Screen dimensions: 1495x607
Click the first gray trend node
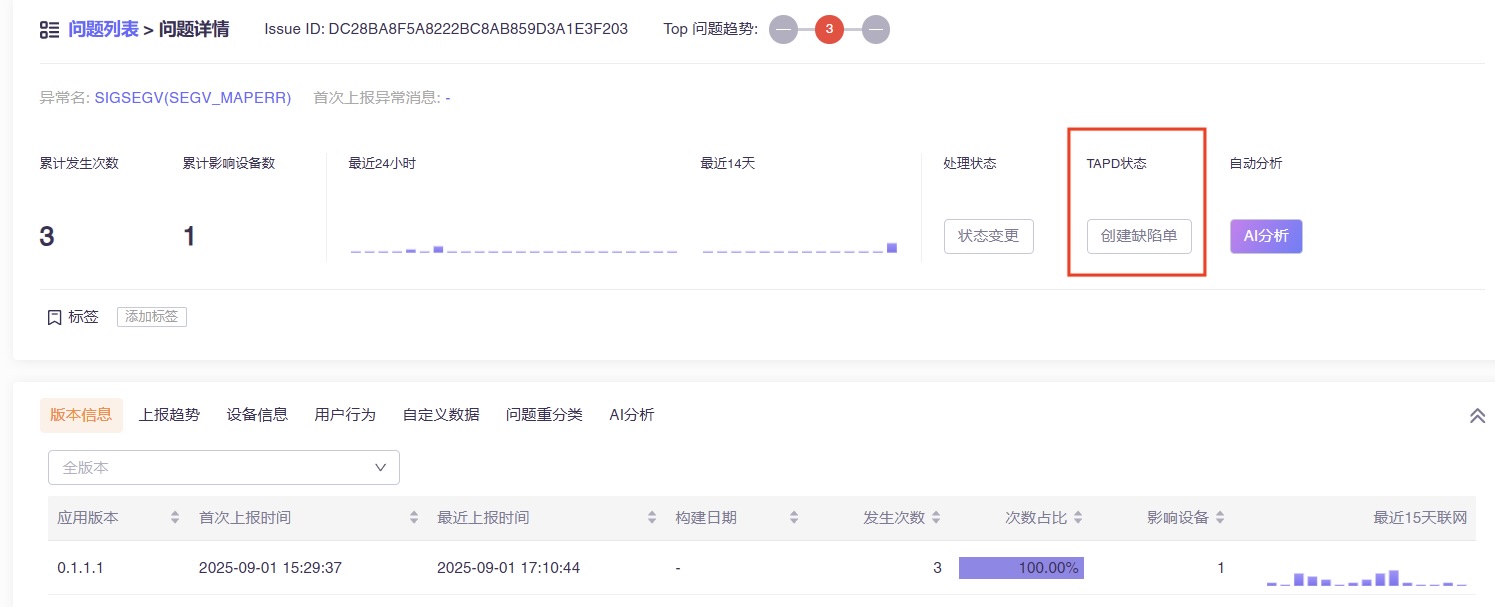783,29
